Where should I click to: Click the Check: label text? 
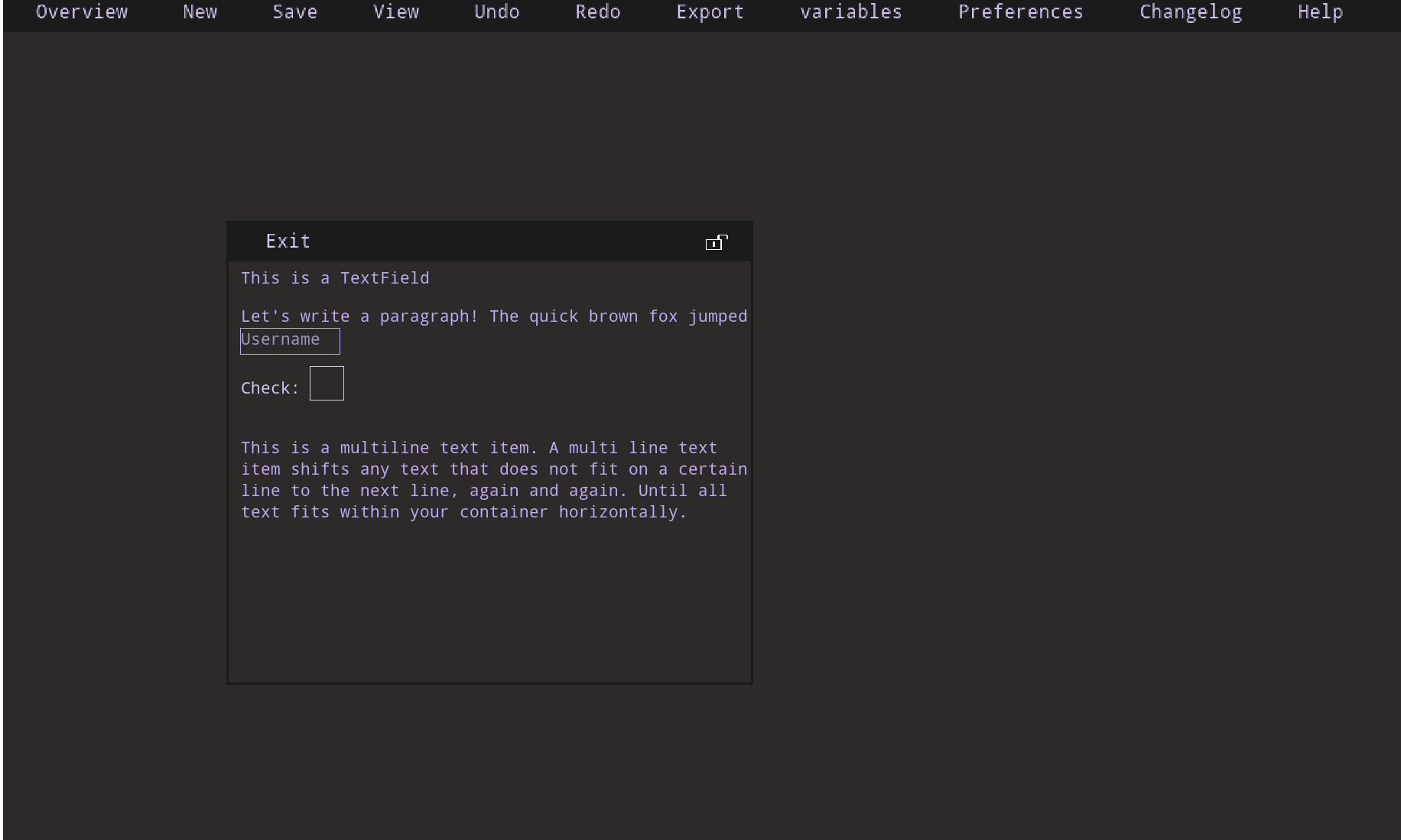[269, 388]
